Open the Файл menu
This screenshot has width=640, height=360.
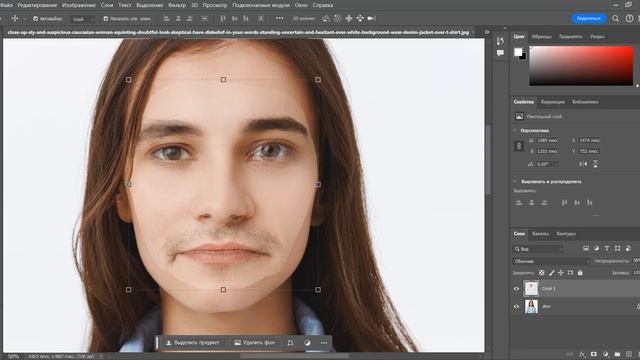[x=7, y=5]
